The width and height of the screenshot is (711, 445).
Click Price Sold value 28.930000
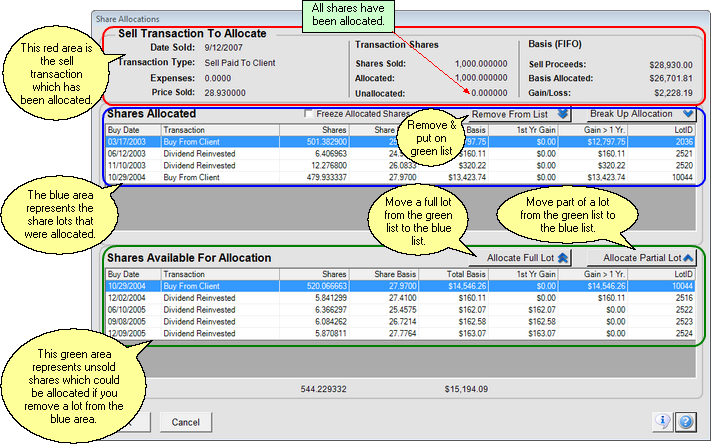225,93
